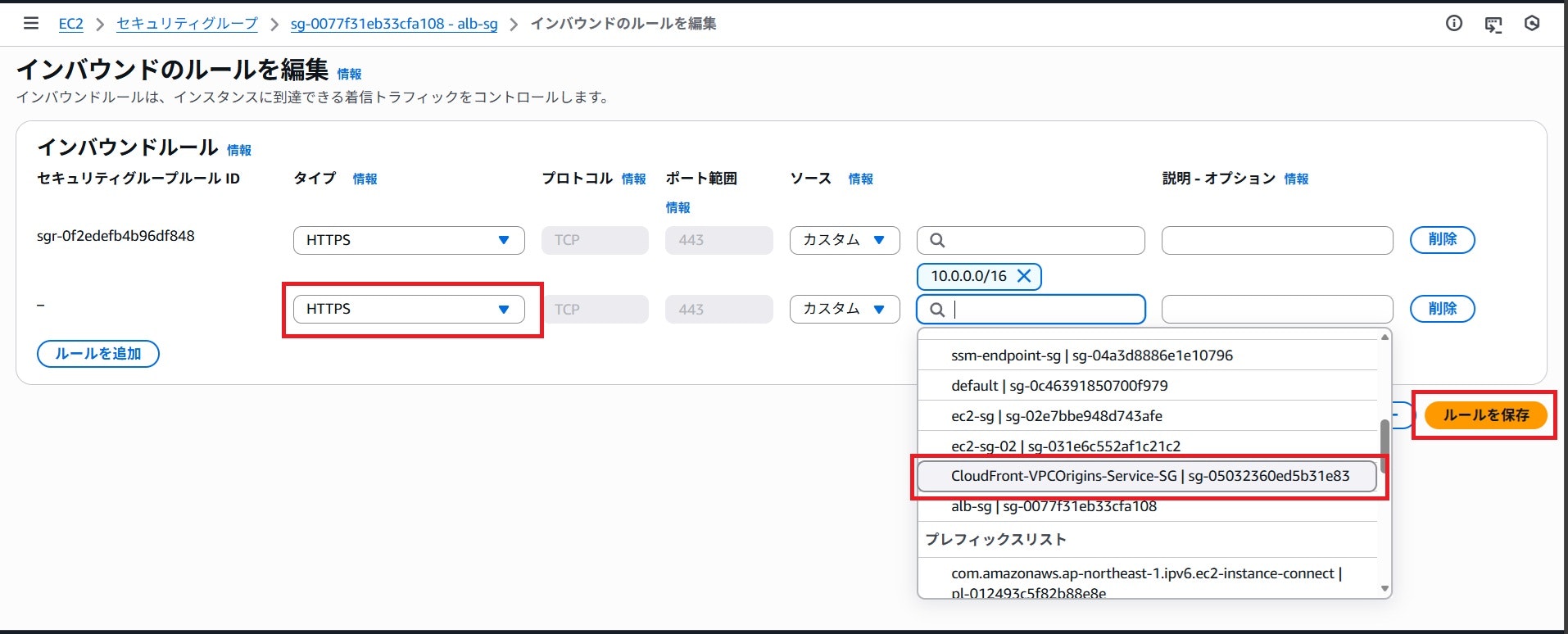
Task: Open セキュリティグループ breadcrumb link
Action: (x=187, y=24)
